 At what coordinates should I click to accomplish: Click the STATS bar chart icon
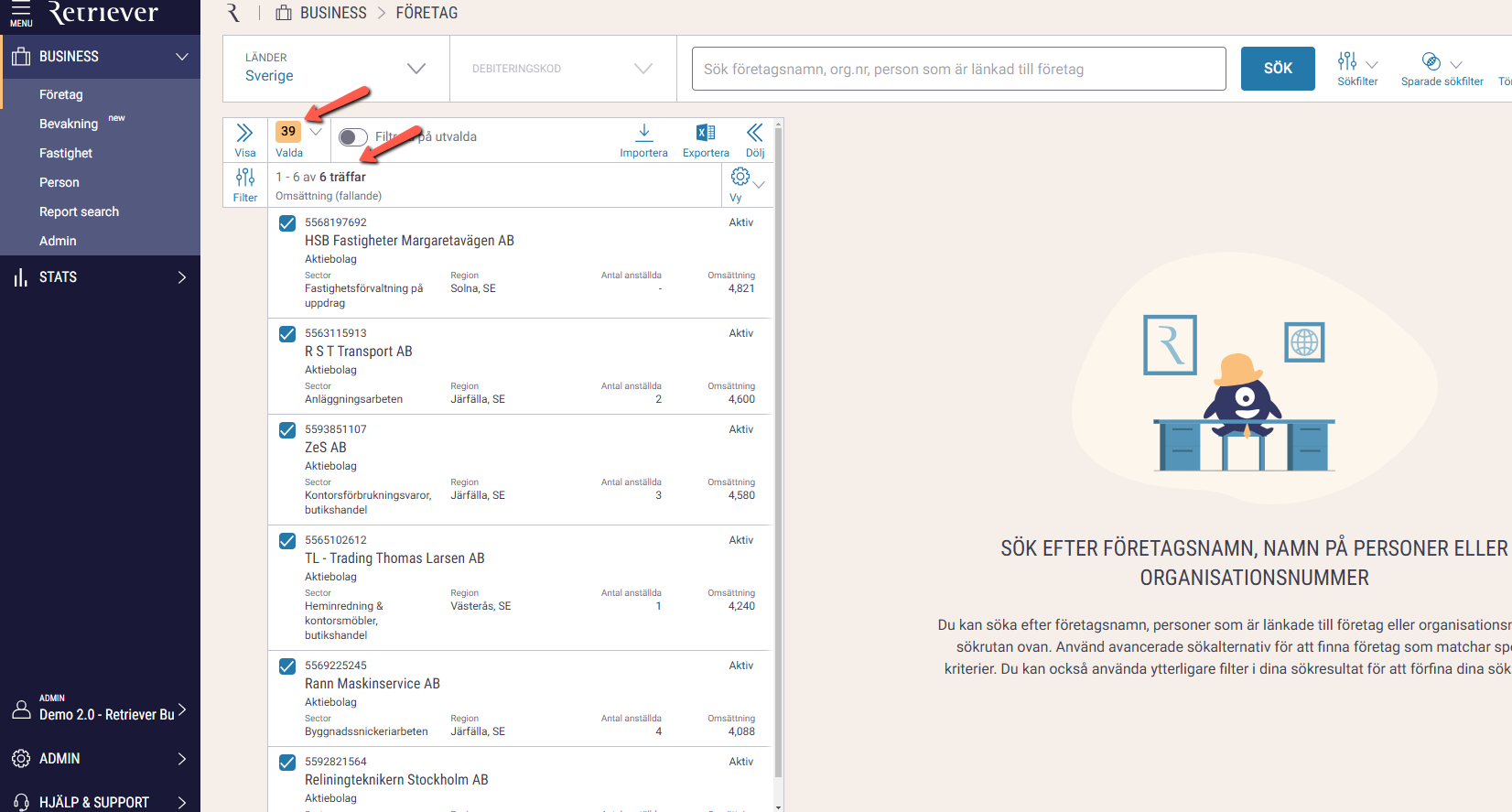21,277
